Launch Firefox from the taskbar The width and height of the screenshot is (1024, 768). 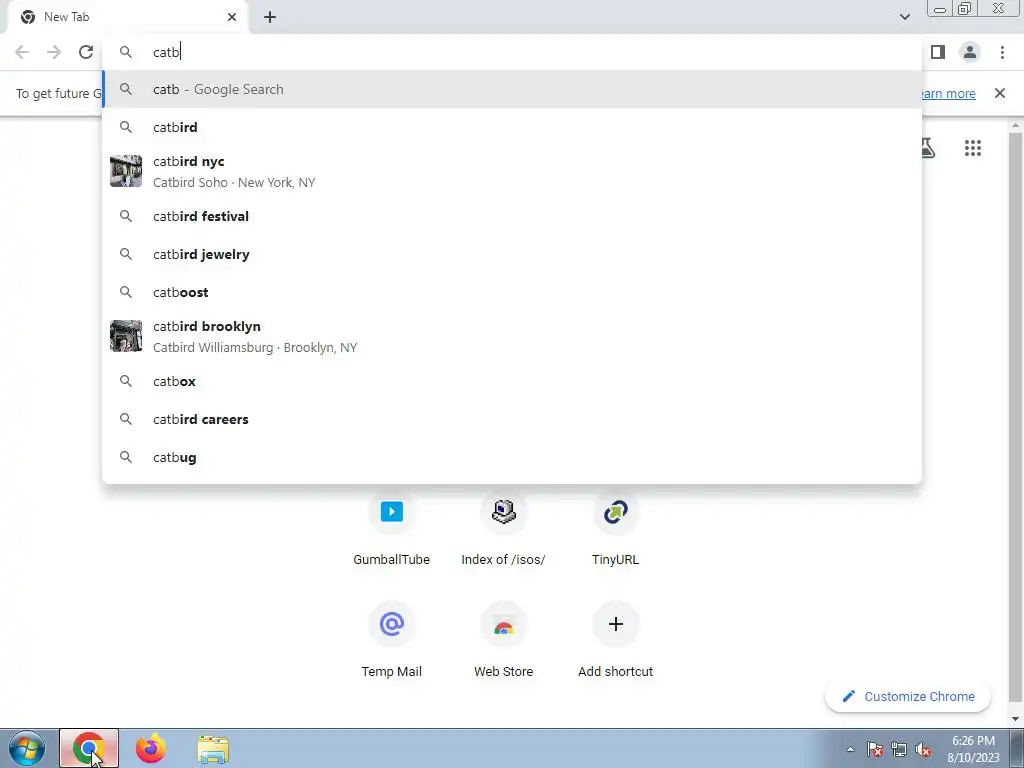(151, 748)
